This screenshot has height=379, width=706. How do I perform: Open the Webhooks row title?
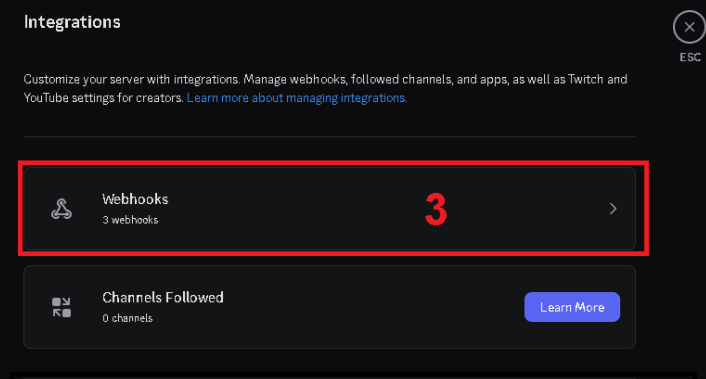click(135, 199)
